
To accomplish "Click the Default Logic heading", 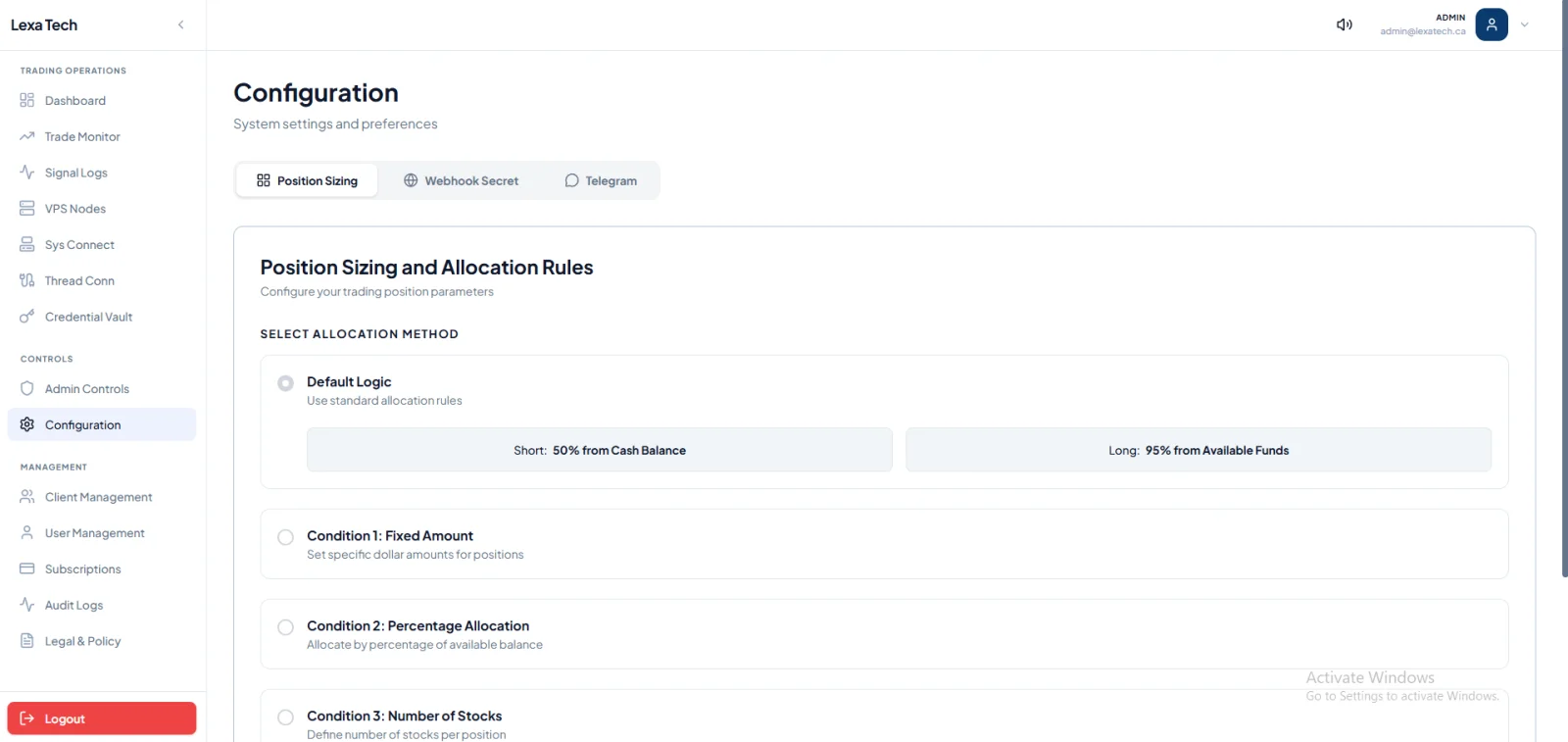I will 349,381.
